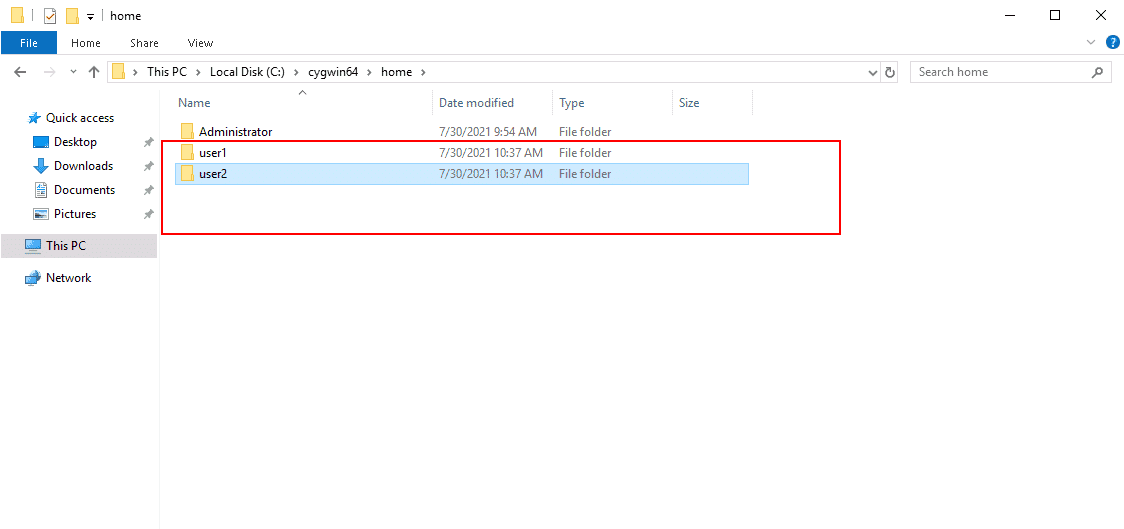Image resolution: width=1124 pixels, height=529 pixels.
Task: Click Local Disk (C:) in address breadcrumb
Action: [x=247, y=72]
